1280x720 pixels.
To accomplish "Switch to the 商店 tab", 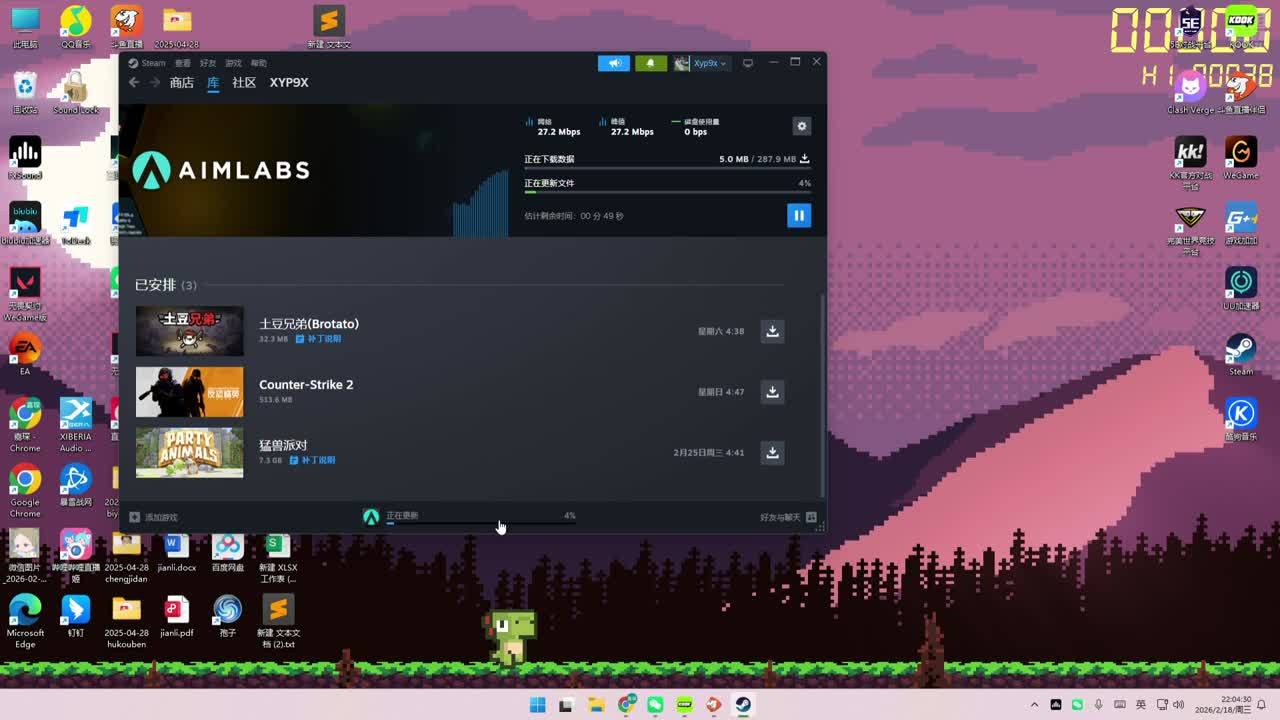I will [x=181, y=83].
